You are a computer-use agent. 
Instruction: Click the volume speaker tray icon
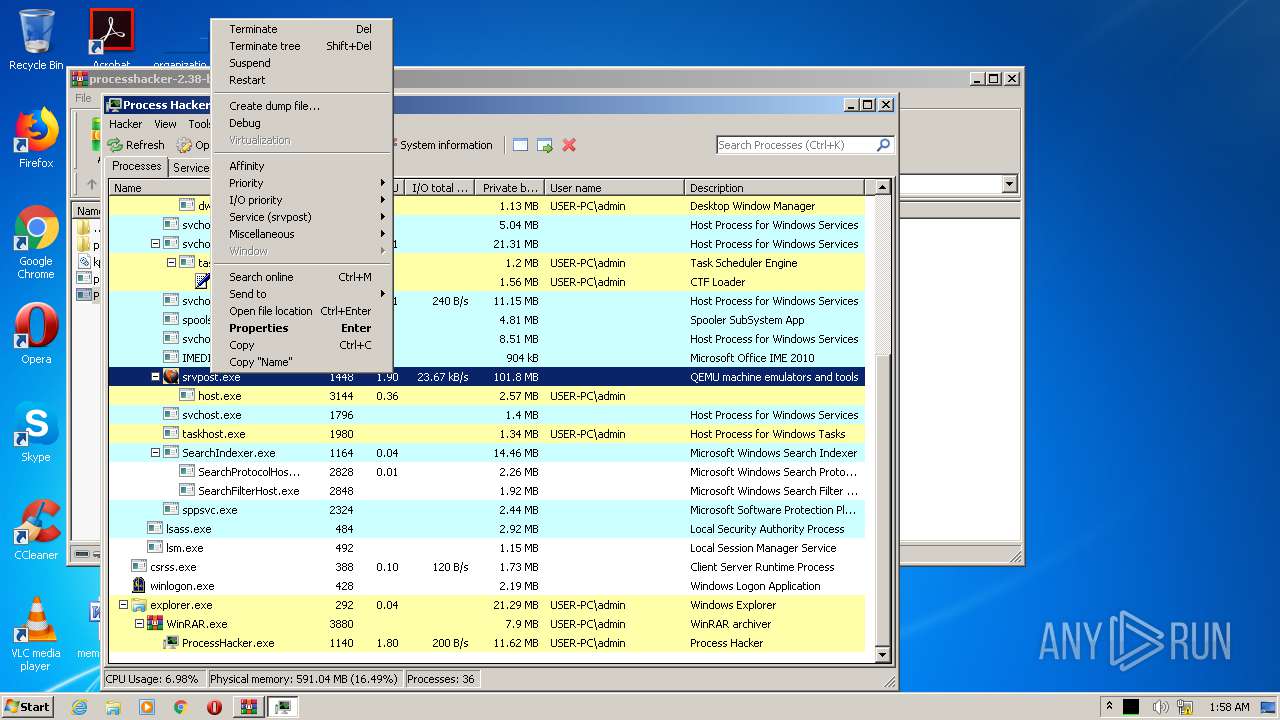click(x=1161, y=707)
